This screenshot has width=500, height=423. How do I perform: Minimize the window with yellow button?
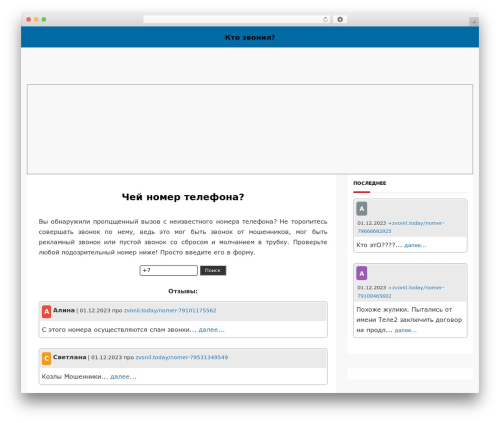coord(36,19)
